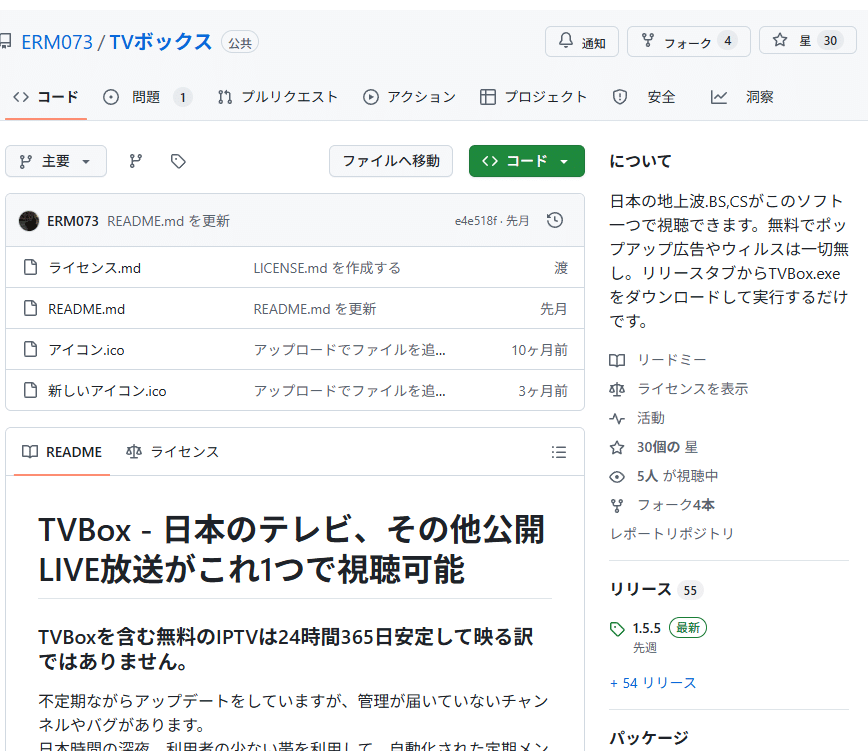The image size is (868, 751).
Task: Select the コード tab
Action: pos(46,97)
